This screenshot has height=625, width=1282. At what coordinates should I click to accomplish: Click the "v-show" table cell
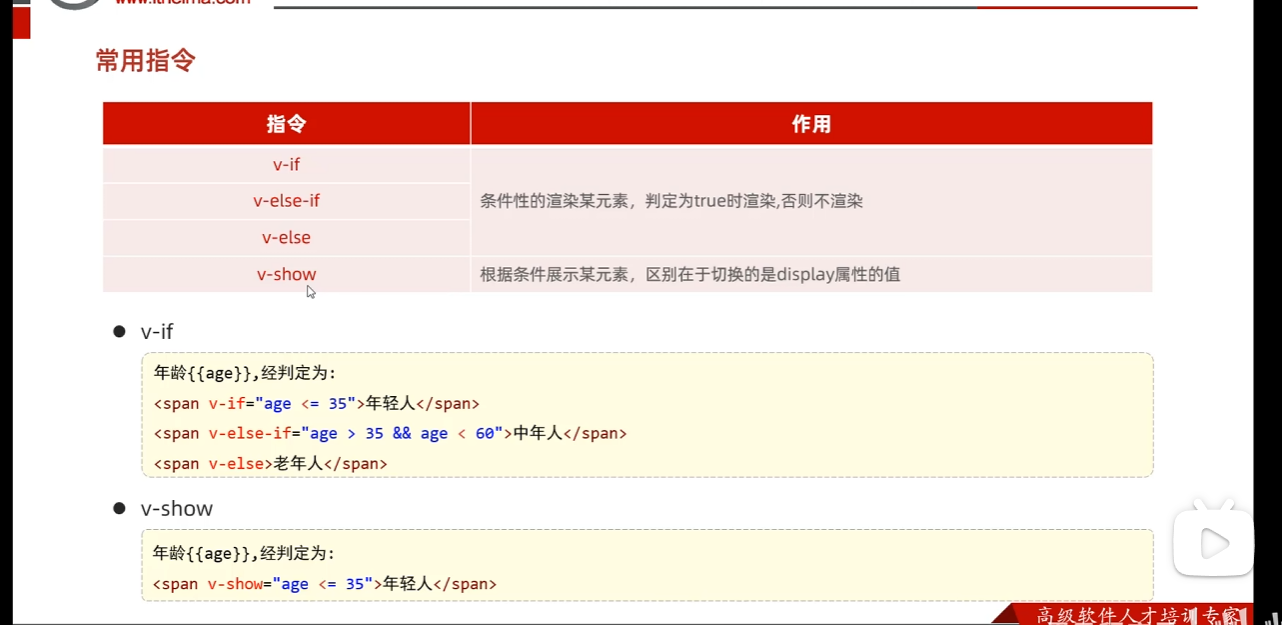tap(286, 274)
